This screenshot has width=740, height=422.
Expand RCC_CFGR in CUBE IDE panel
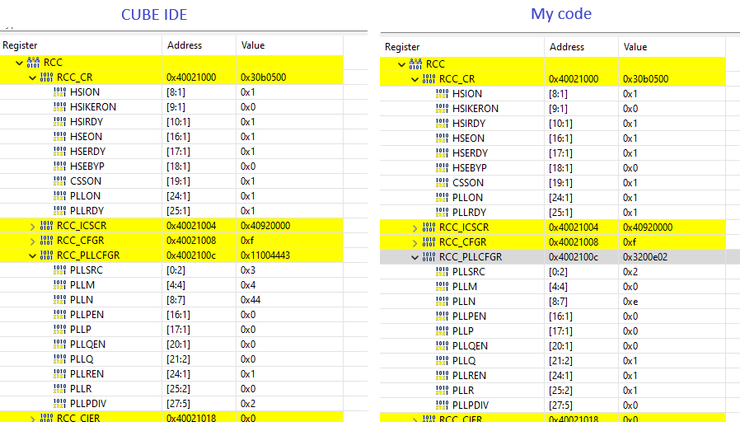click(x=33, y=241)
